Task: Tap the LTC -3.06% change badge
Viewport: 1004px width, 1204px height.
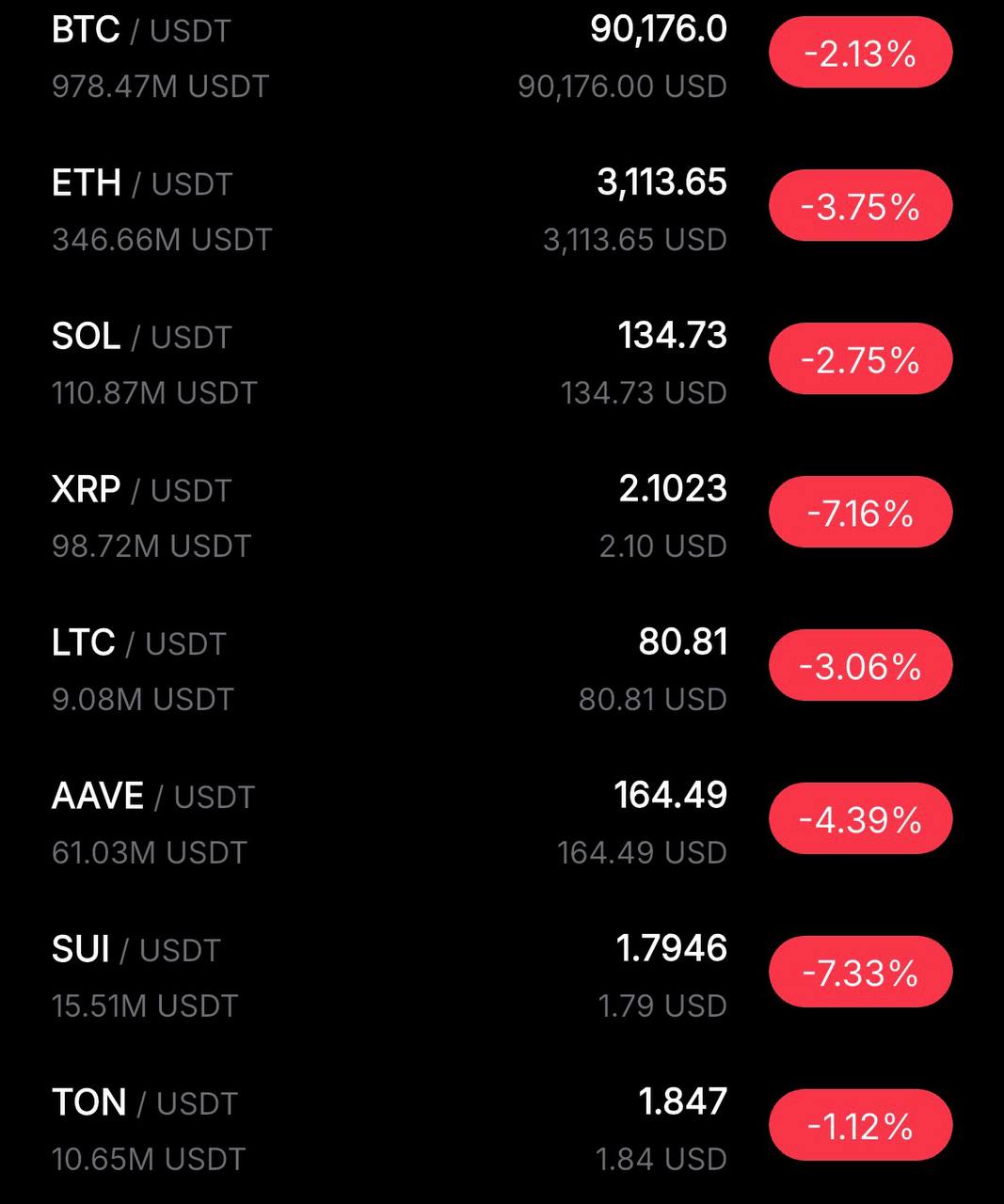Action: tap(860, 666)
